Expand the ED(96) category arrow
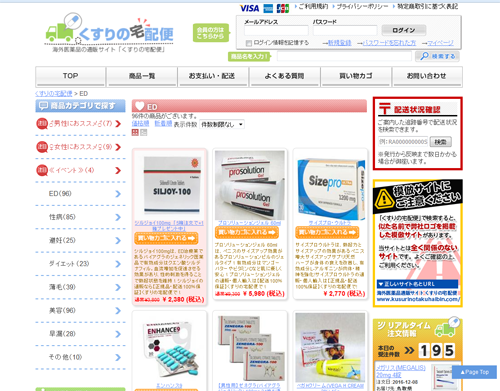 118,194
